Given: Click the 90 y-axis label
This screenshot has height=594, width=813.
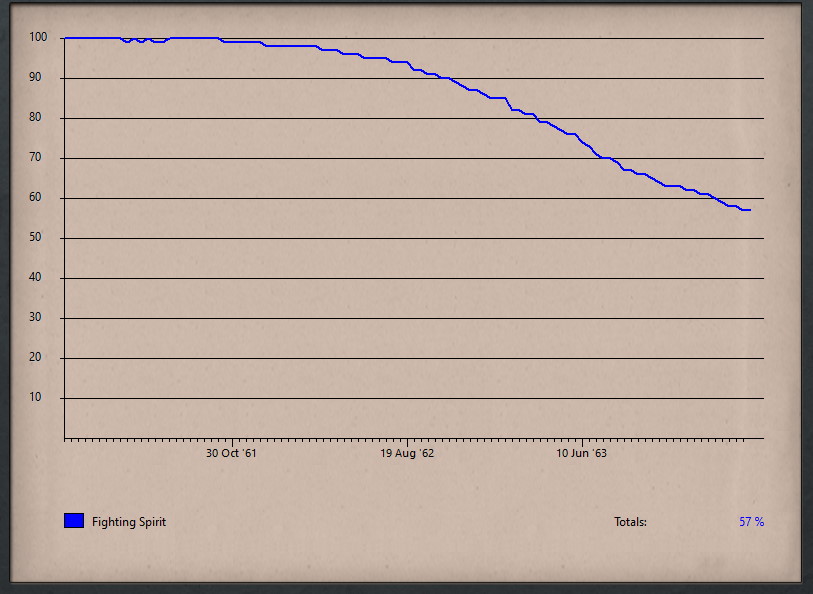Looking at the screenshot, I should coord(35,77).
